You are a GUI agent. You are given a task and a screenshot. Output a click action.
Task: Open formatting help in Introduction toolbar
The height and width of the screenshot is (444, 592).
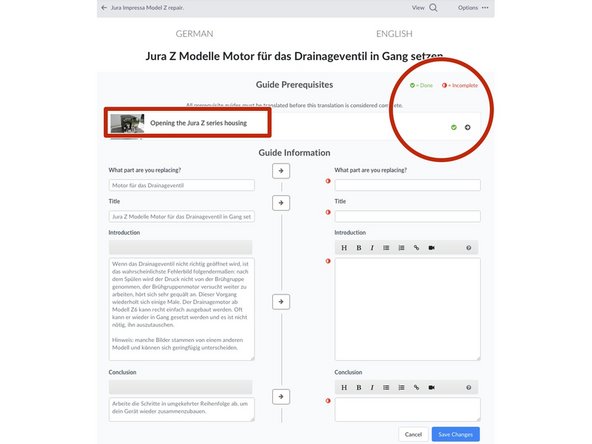pyautogui.click(x=469, y=248)
